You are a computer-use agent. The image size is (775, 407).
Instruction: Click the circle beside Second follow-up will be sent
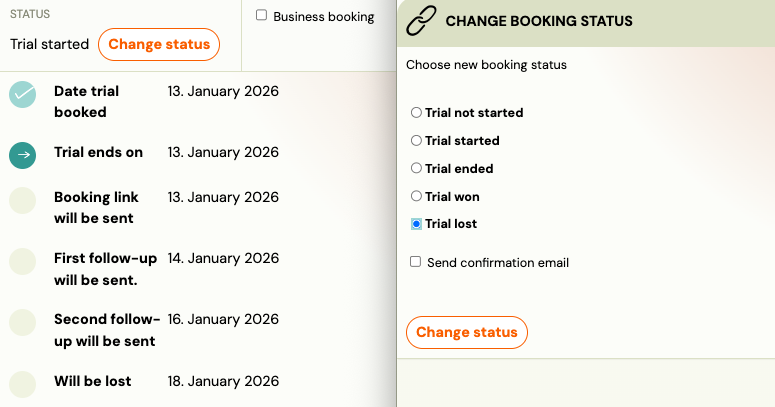(x=23, y=322)
